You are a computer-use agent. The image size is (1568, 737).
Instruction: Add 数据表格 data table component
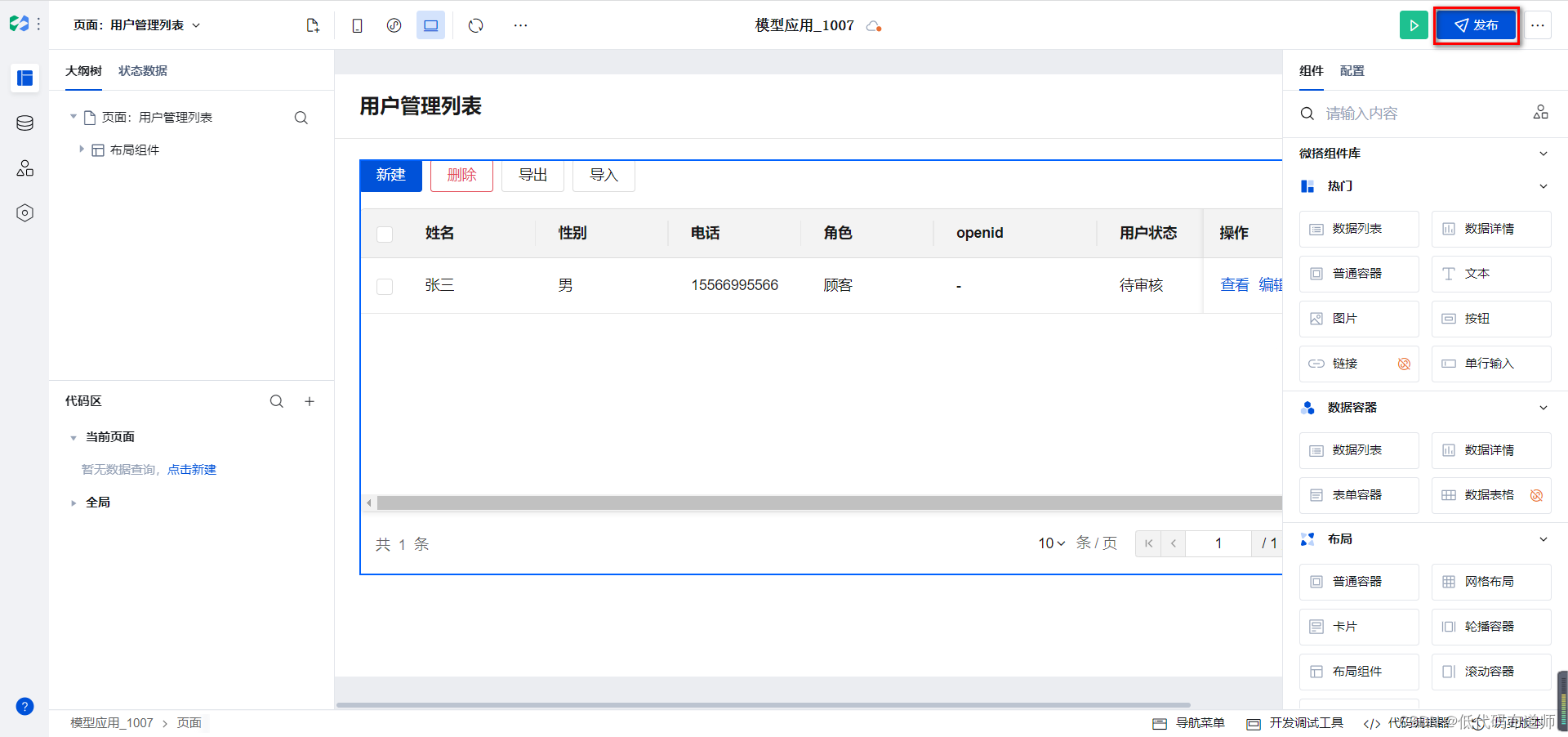point(1491,495)
